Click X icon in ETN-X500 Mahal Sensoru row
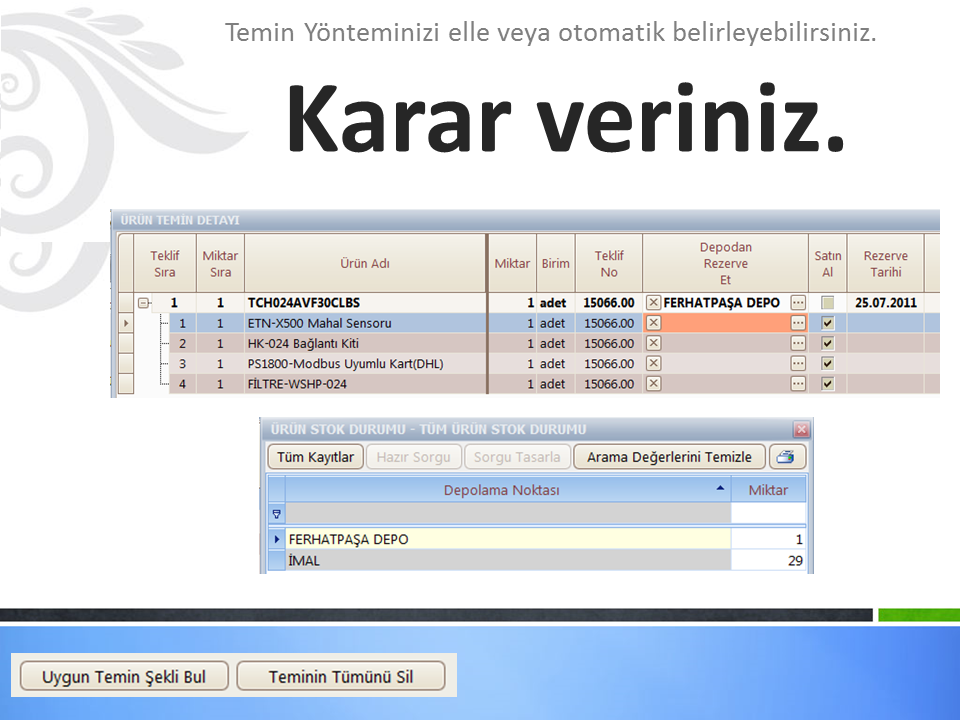The height and width of the screenshot is (720, 960). (x=653, y=323)
